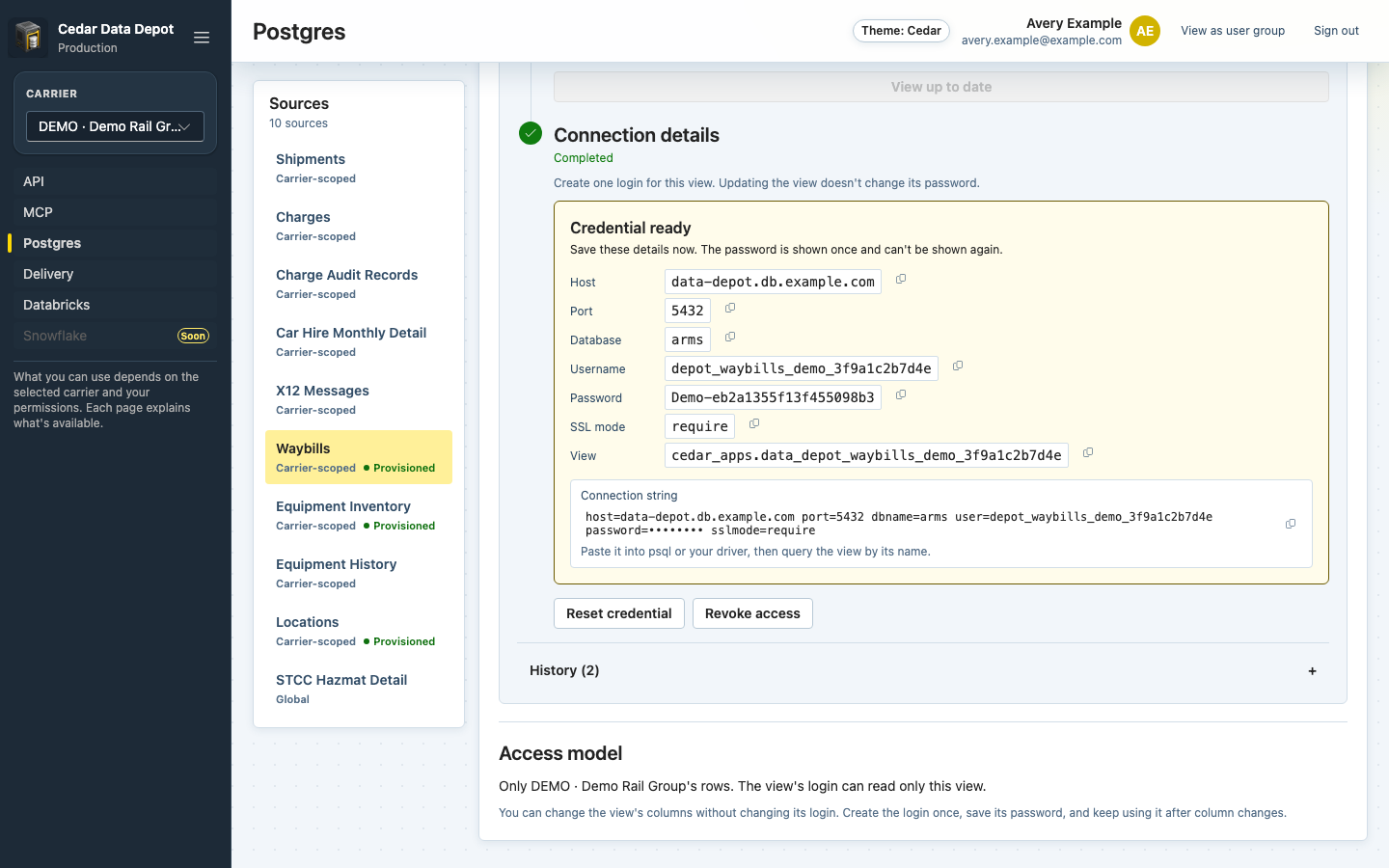Open Car Hire Monthly Detail source
Image resolution: width=1389 pixels, height=868 pixels.
359,341
